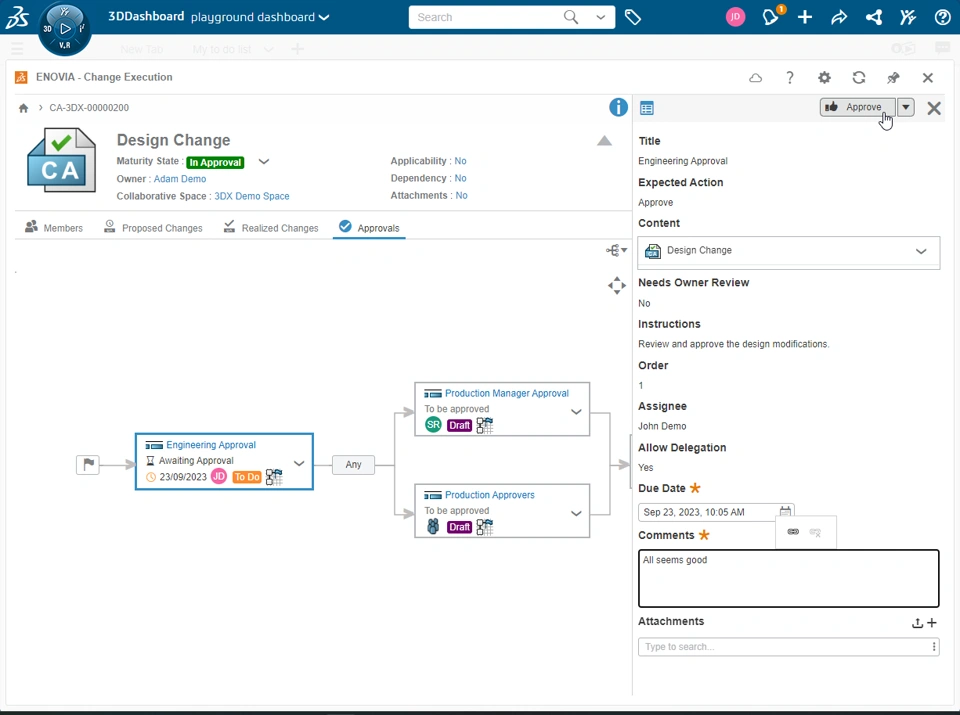This screenshot has height=715, width=960.
Task: Open widget help question mark
Action: [790, 78]
